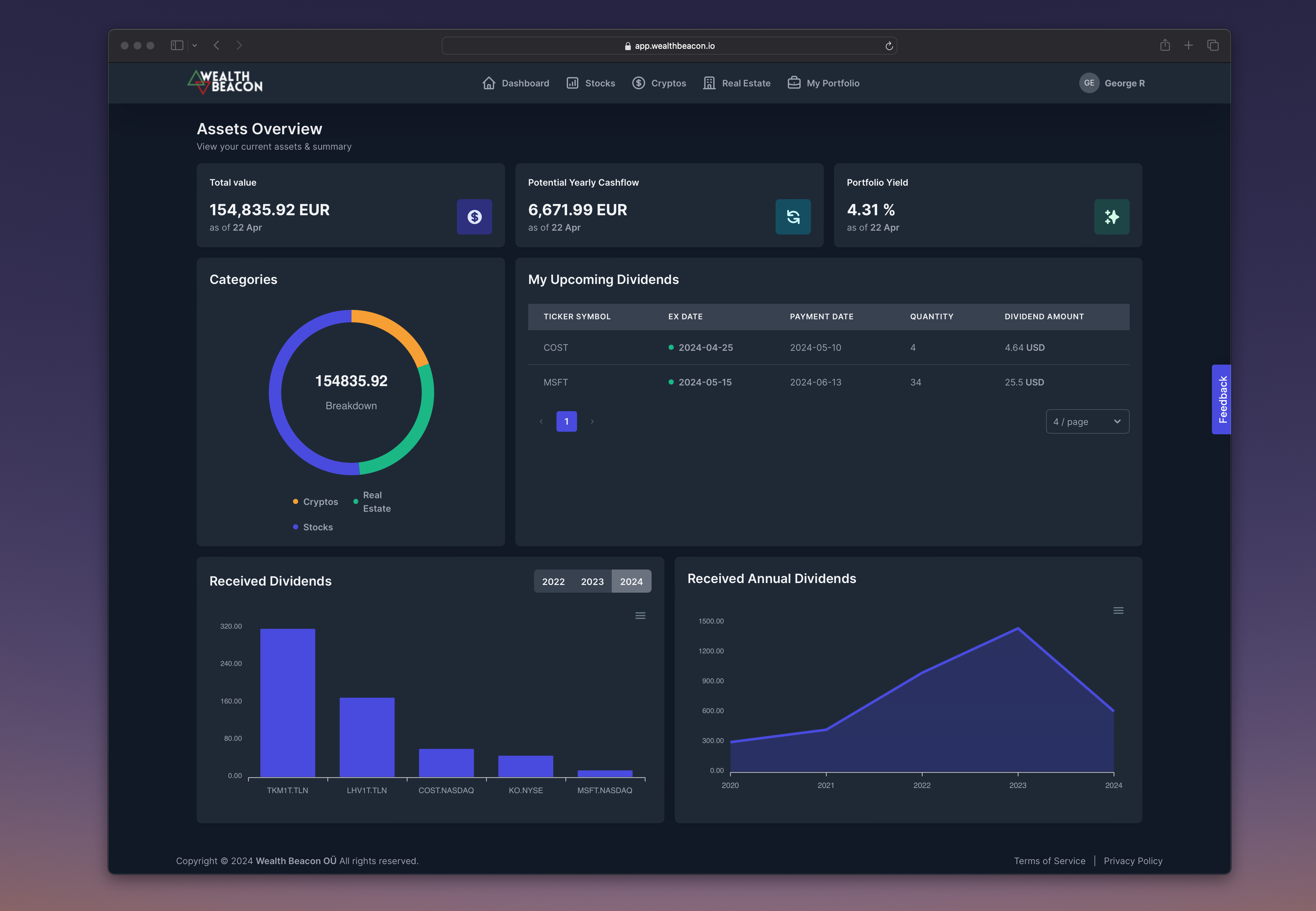The height and width of the screenshot is (911, 1316).
Task: Click the My Portfolio briefcase icon
Action: click(794, 83)
